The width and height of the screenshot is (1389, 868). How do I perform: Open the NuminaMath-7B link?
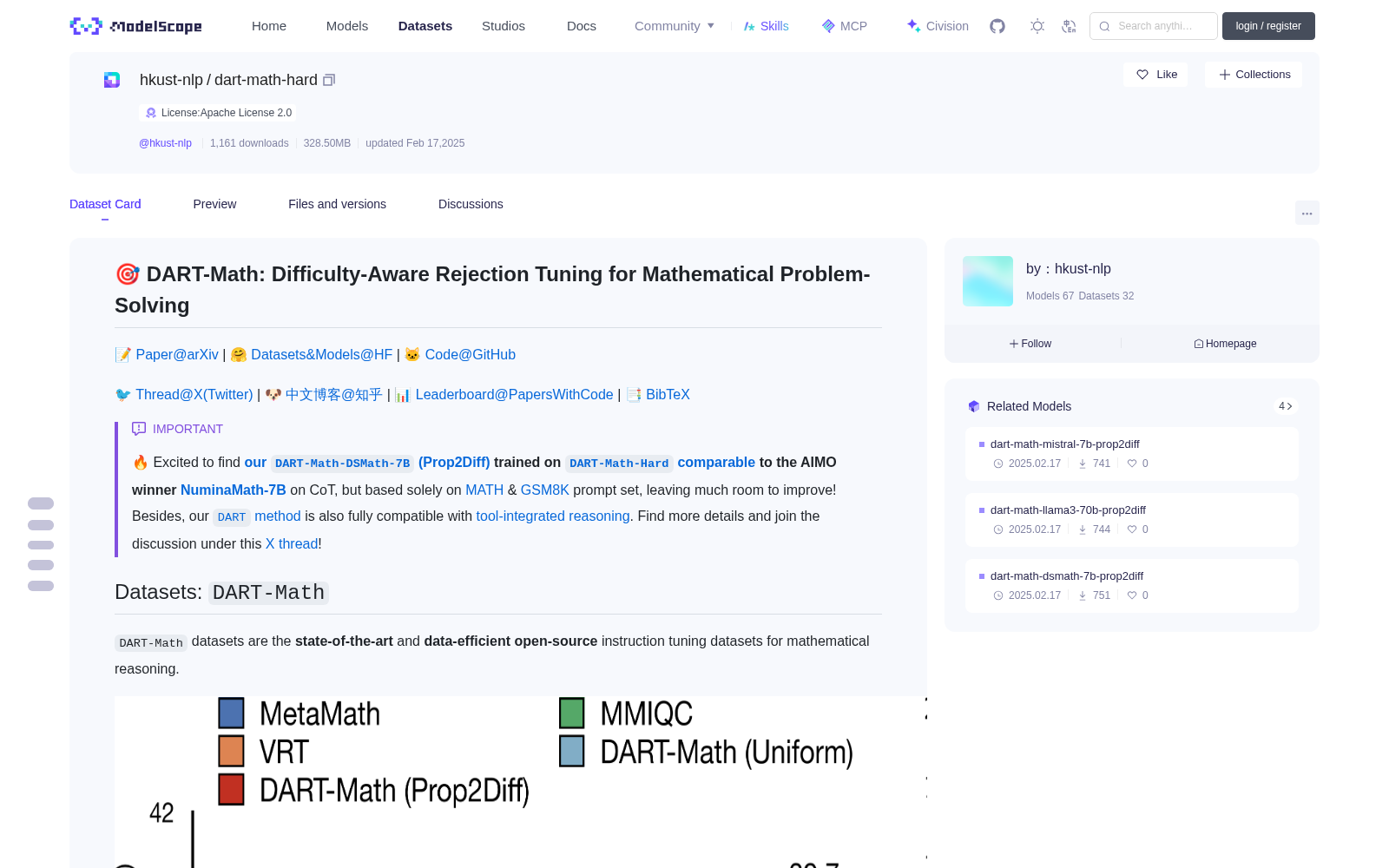pos(234,490)
